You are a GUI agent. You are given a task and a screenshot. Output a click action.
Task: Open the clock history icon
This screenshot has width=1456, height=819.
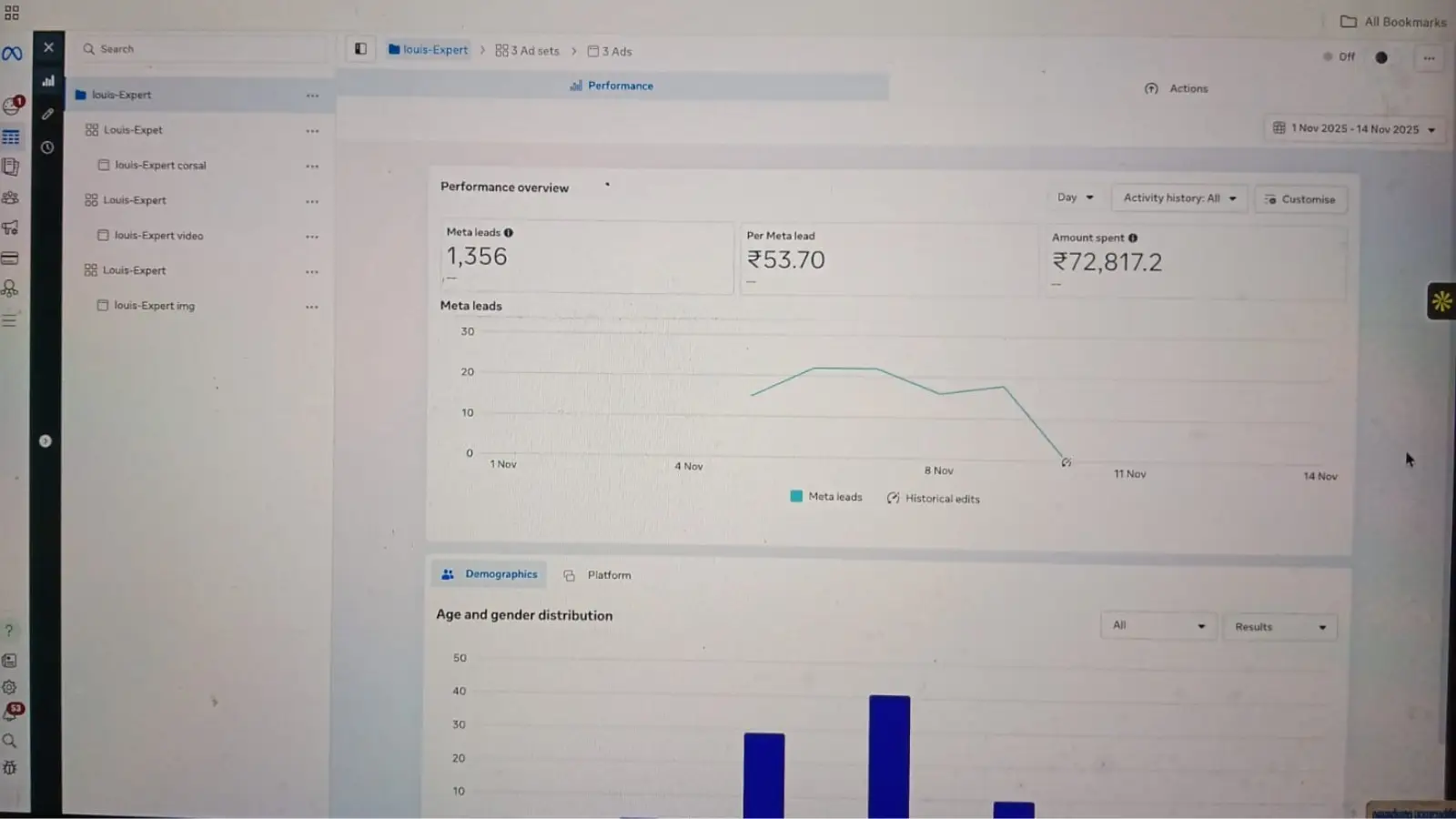point(47,147)
